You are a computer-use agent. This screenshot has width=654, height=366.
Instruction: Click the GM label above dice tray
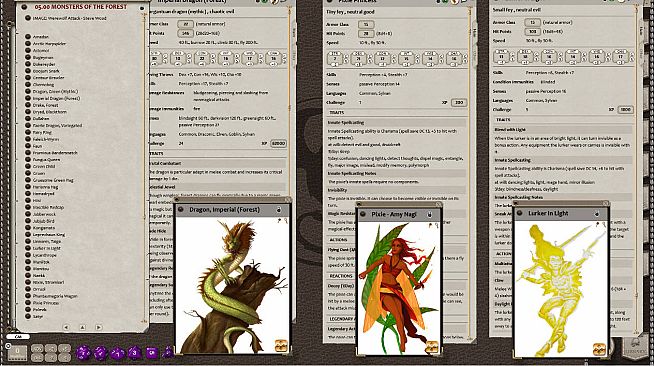tap(18, 336)
